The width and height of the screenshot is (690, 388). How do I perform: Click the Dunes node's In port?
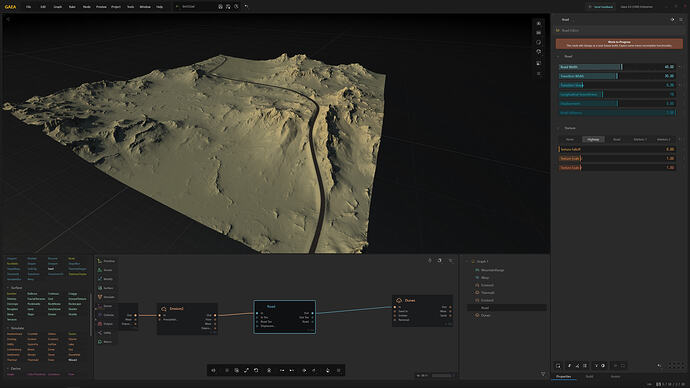click(x=395, y=307)
